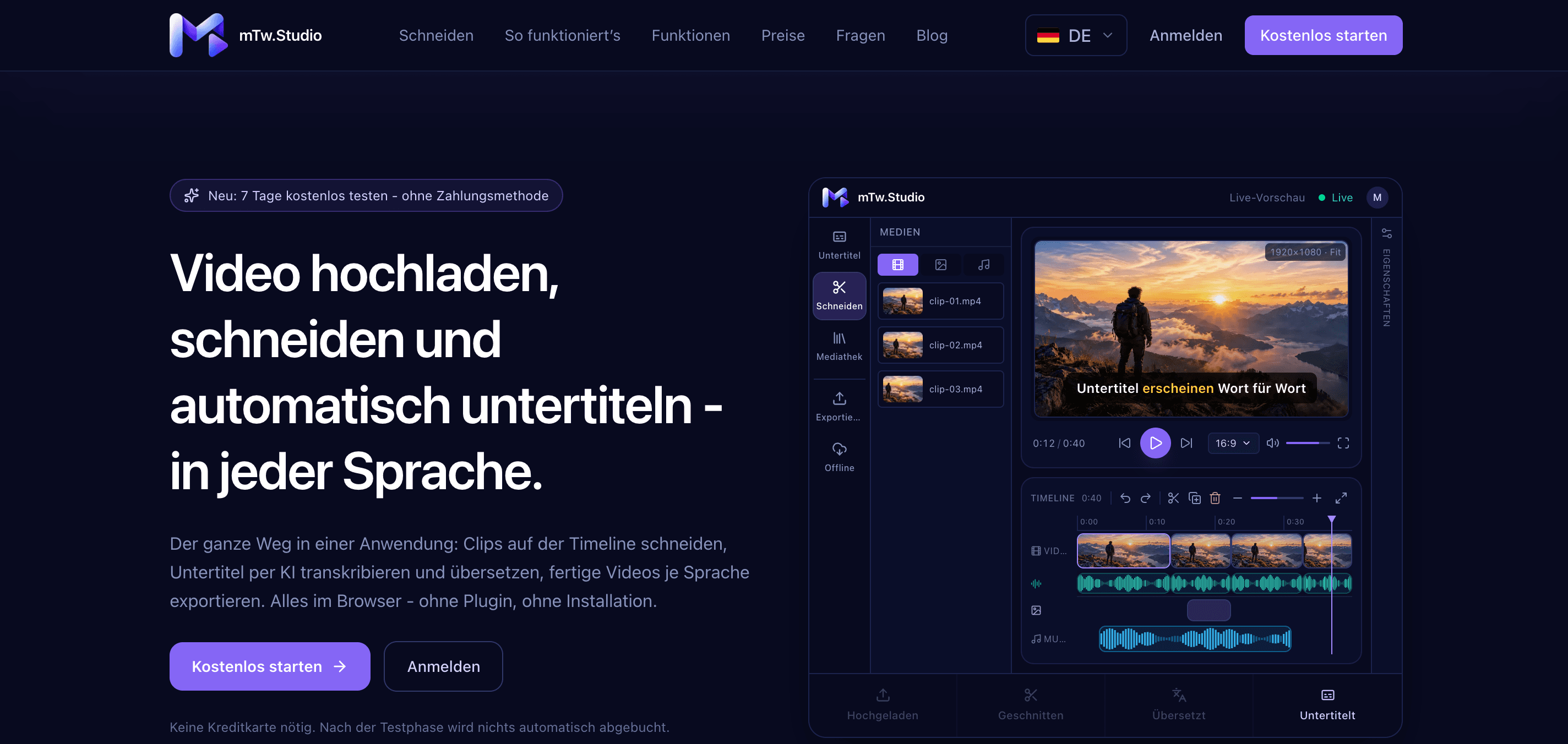Click Anmelden in the header
This screenshot has width=1568, height=744.
(x=1185, y=35)
